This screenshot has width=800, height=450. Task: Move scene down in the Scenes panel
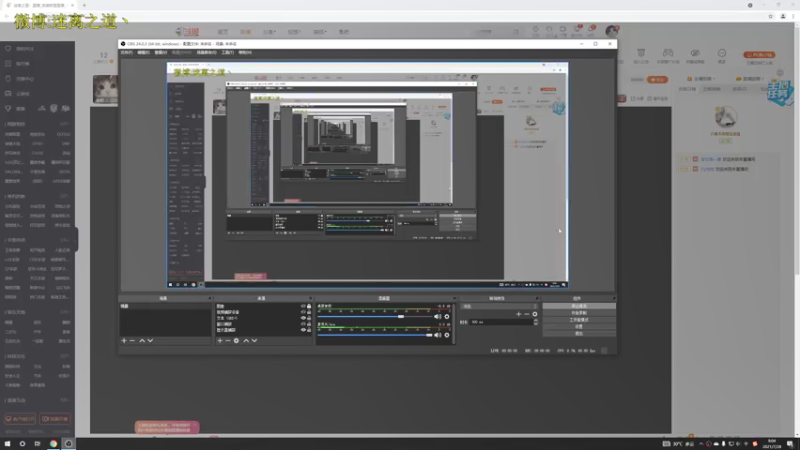tap(151, 340)
